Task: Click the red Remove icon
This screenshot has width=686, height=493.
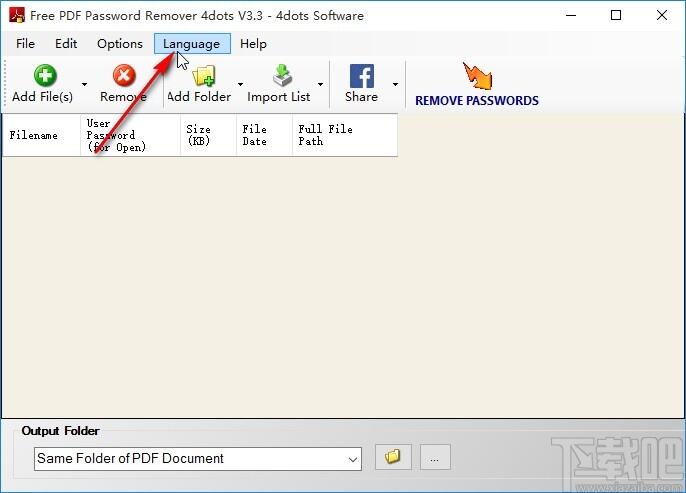Action: click(124, 75)
